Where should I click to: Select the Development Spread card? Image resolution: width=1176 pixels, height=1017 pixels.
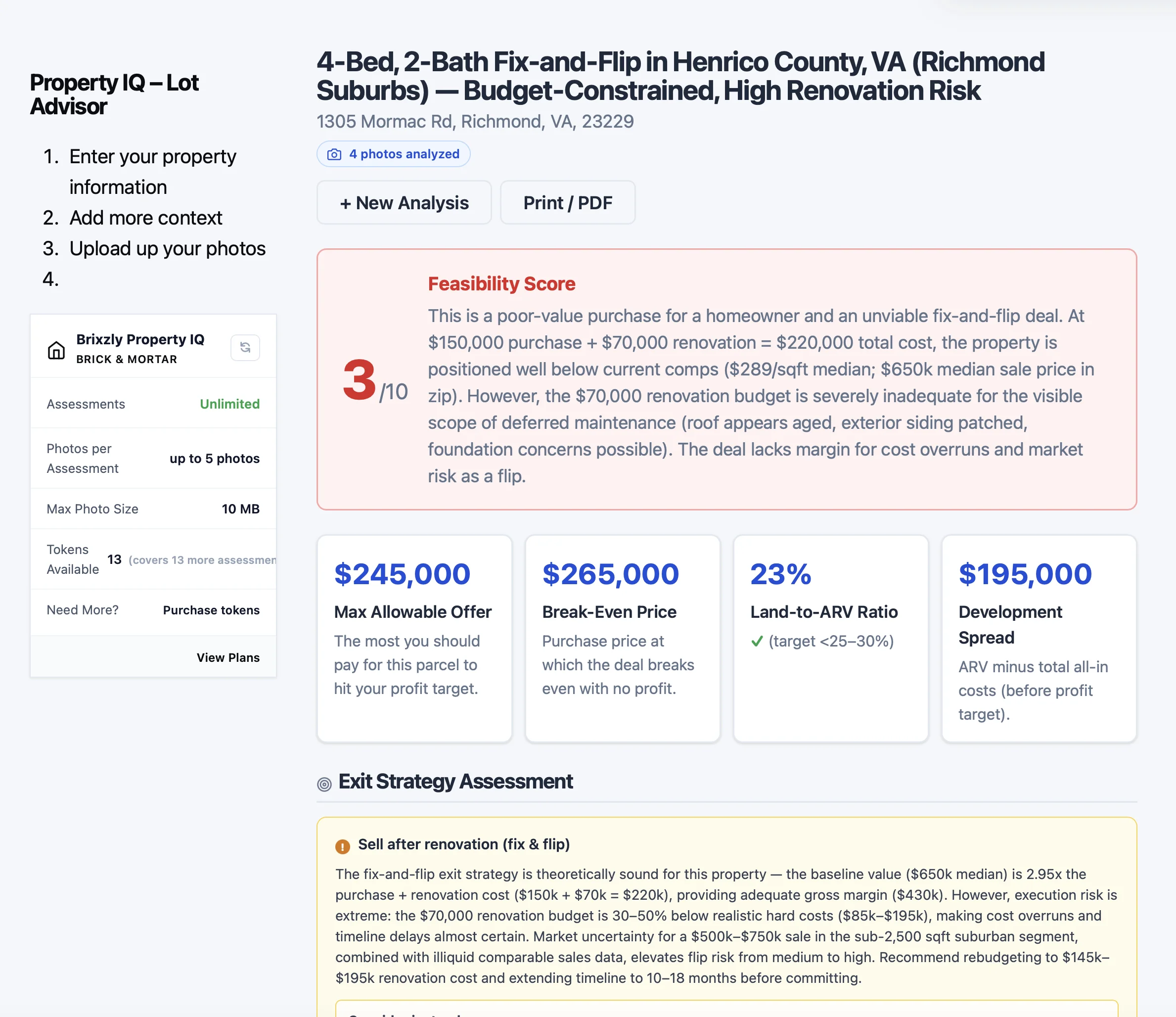1039,638
